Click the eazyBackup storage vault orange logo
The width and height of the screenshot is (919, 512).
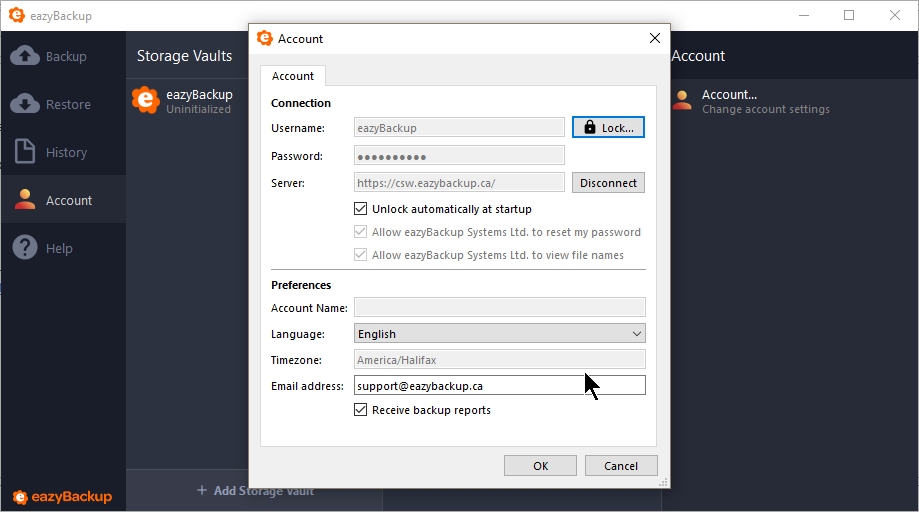145,100
